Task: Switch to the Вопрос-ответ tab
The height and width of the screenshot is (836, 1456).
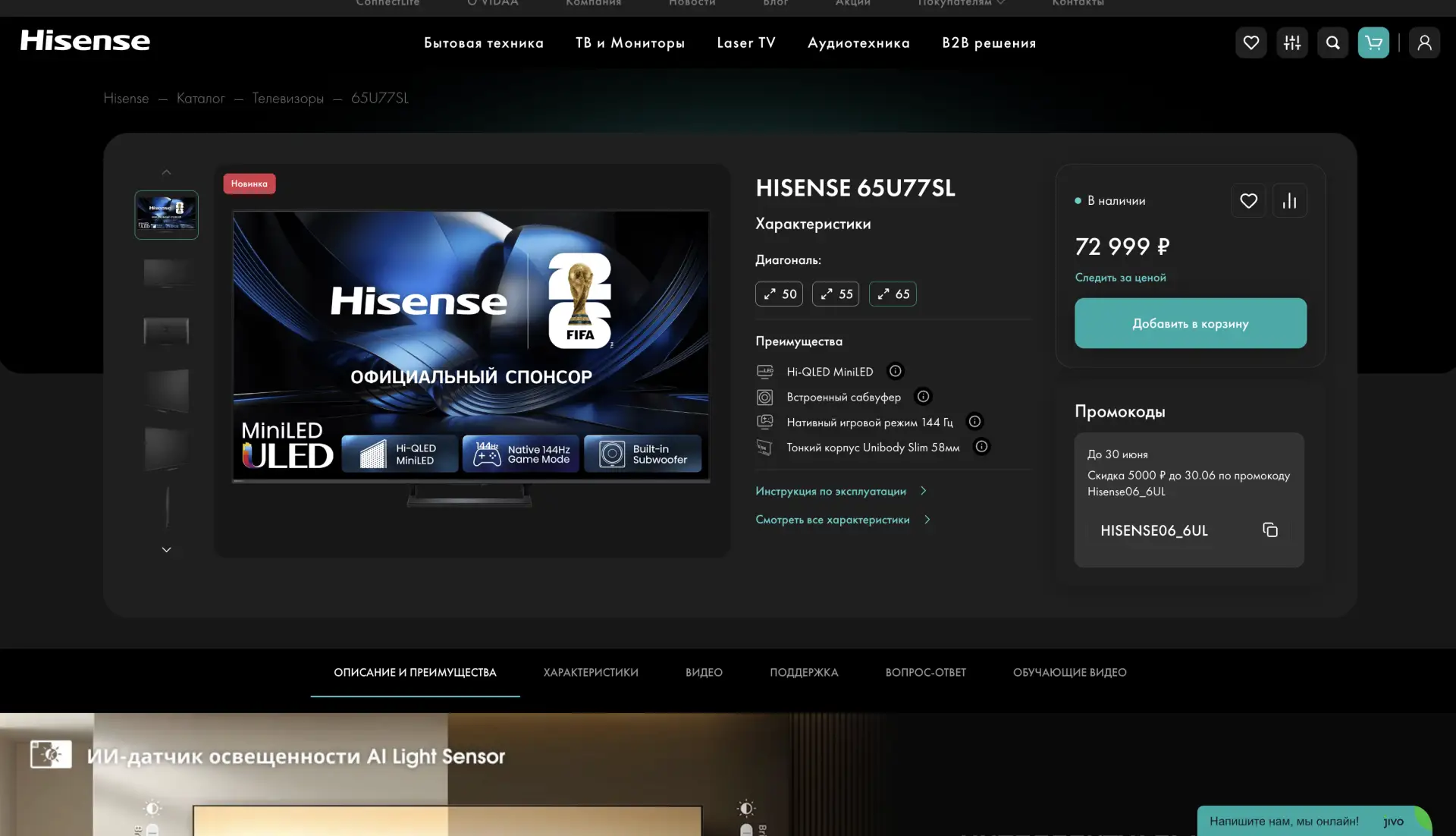Action: coord(925,673)
